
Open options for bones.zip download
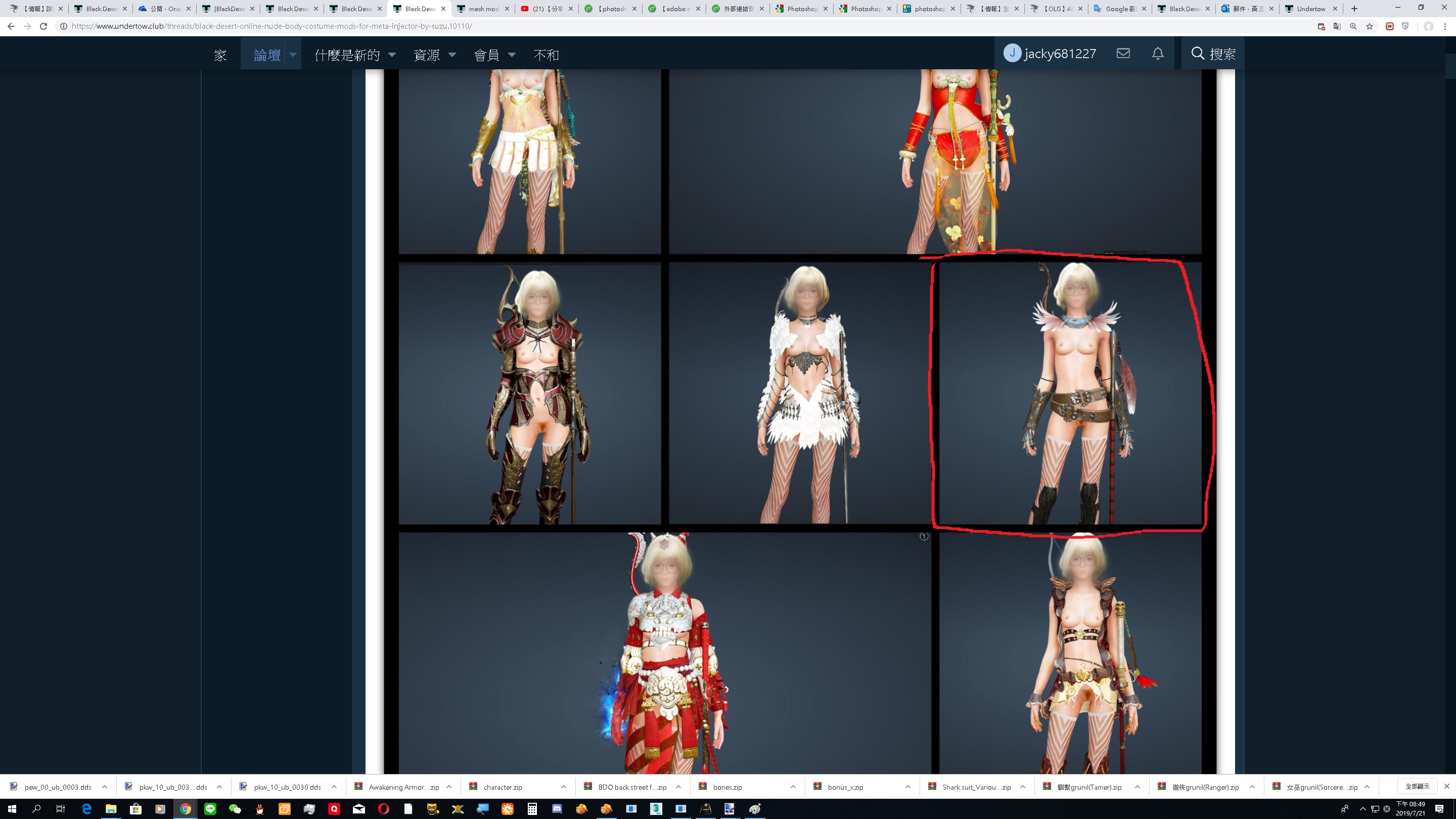click(793, 787)
